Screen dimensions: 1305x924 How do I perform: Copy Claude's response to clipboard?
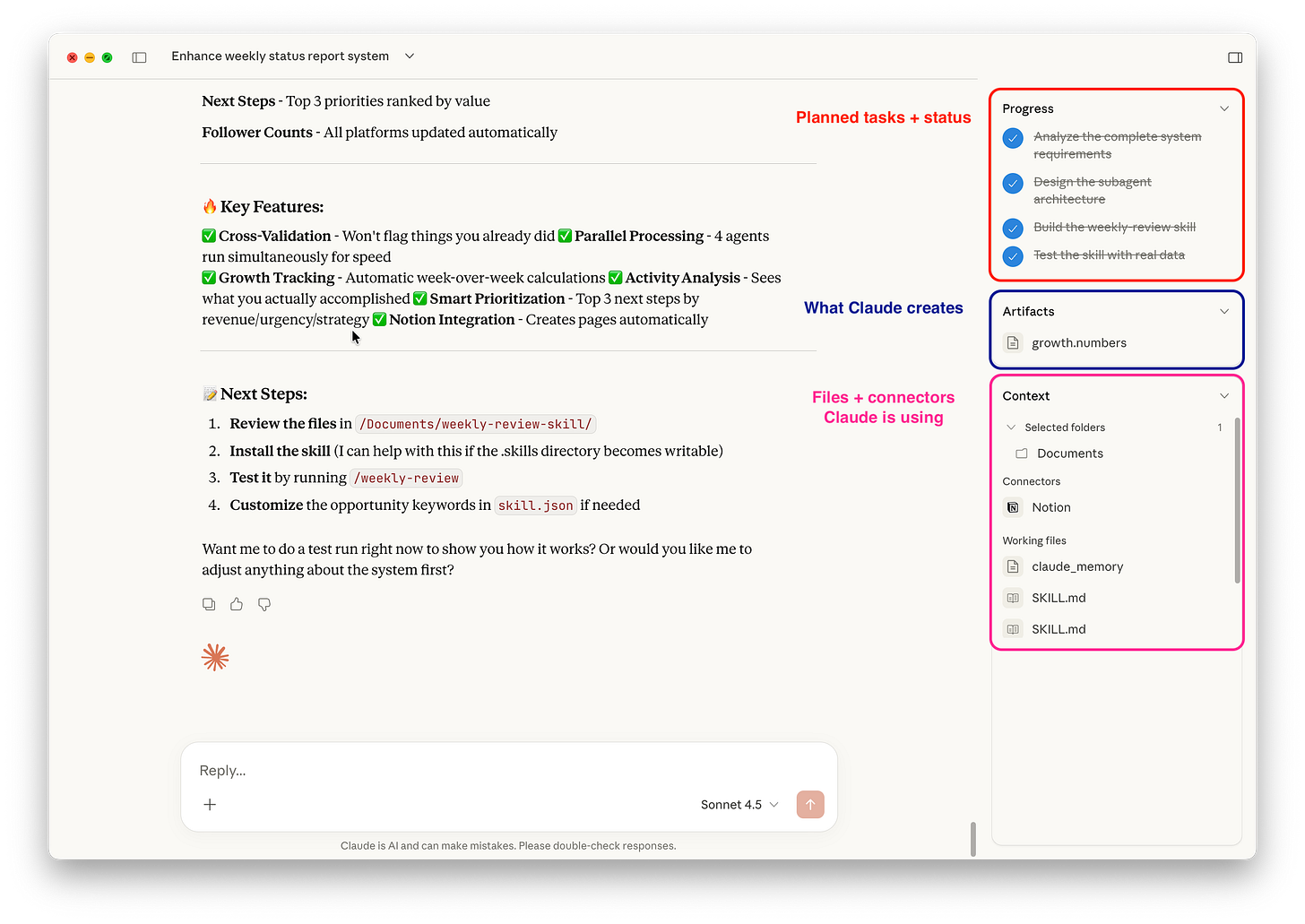(x=209, y=604)
